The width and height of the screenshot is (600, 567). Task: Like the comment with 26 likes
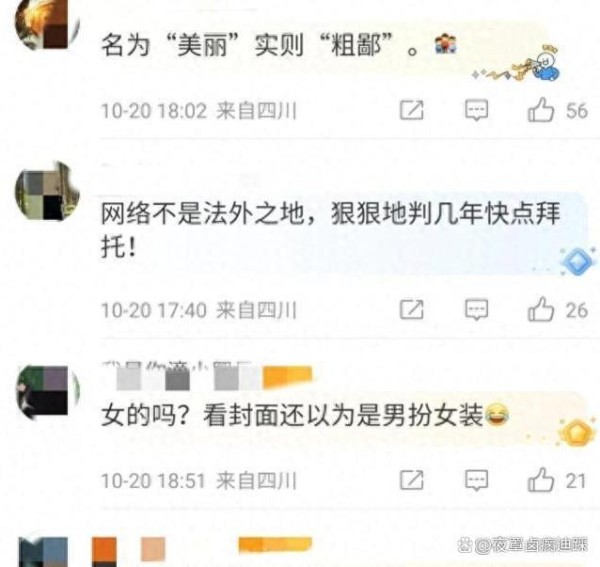(540, 309)
